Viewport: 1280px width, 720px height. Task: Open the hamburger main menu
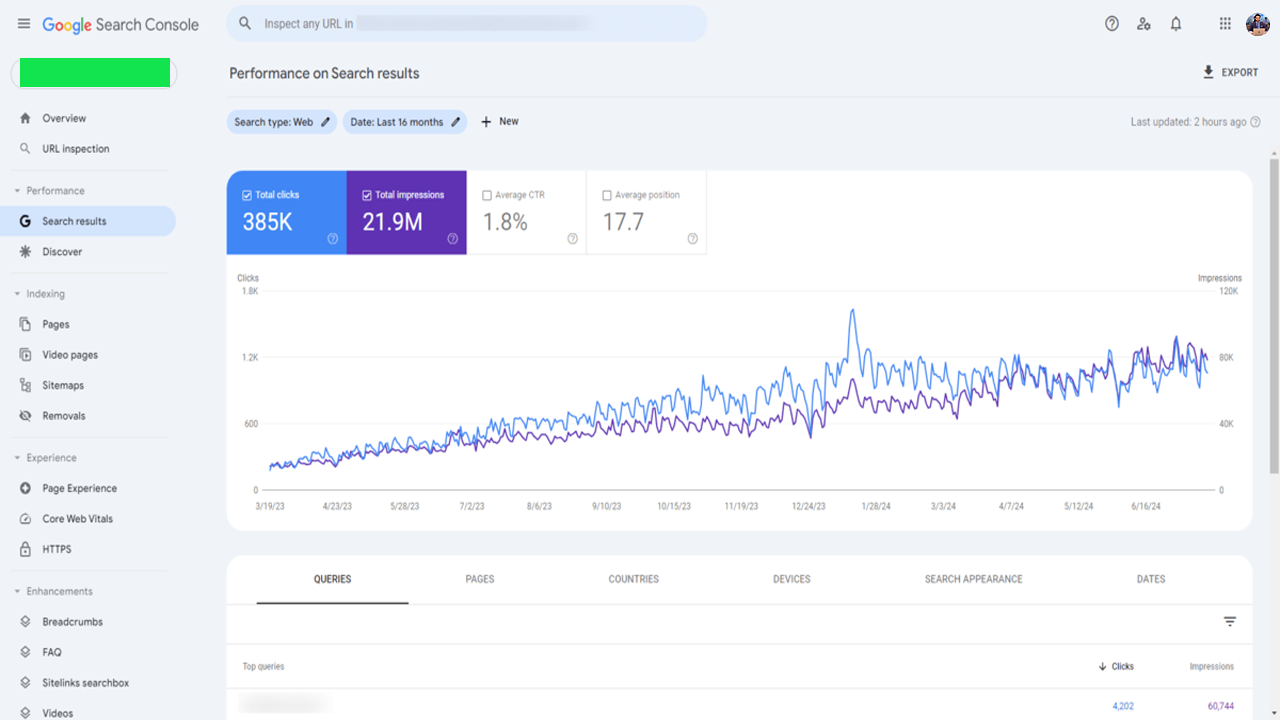(24, 24)
